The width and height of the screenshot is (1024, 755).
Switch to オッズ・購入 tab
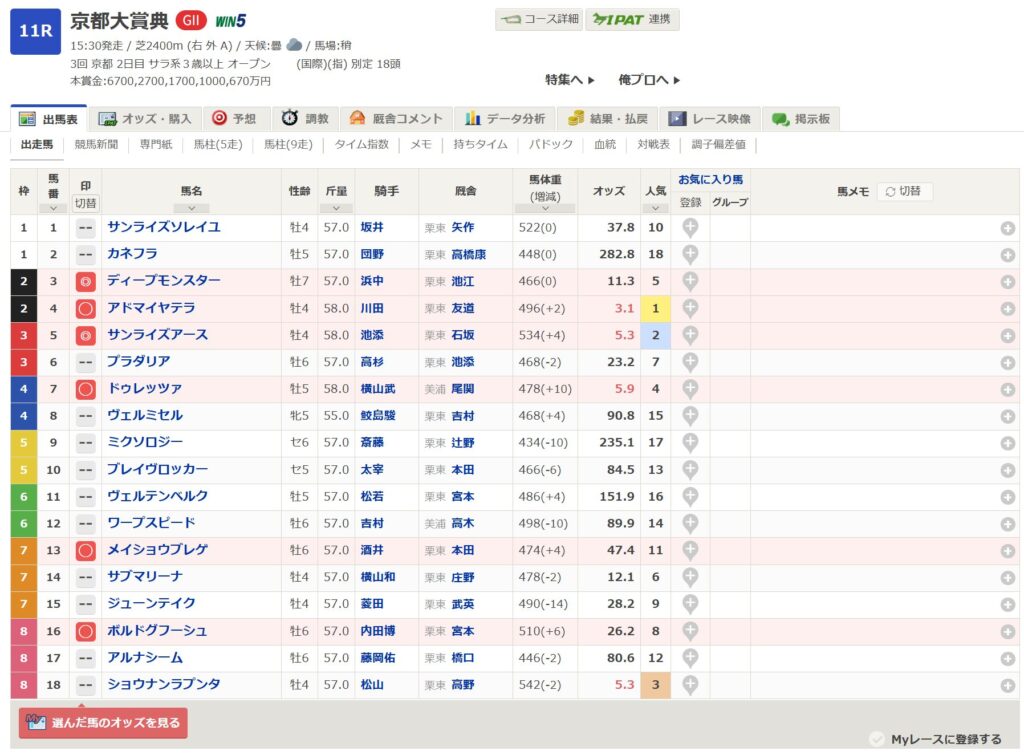pos(146,118)
